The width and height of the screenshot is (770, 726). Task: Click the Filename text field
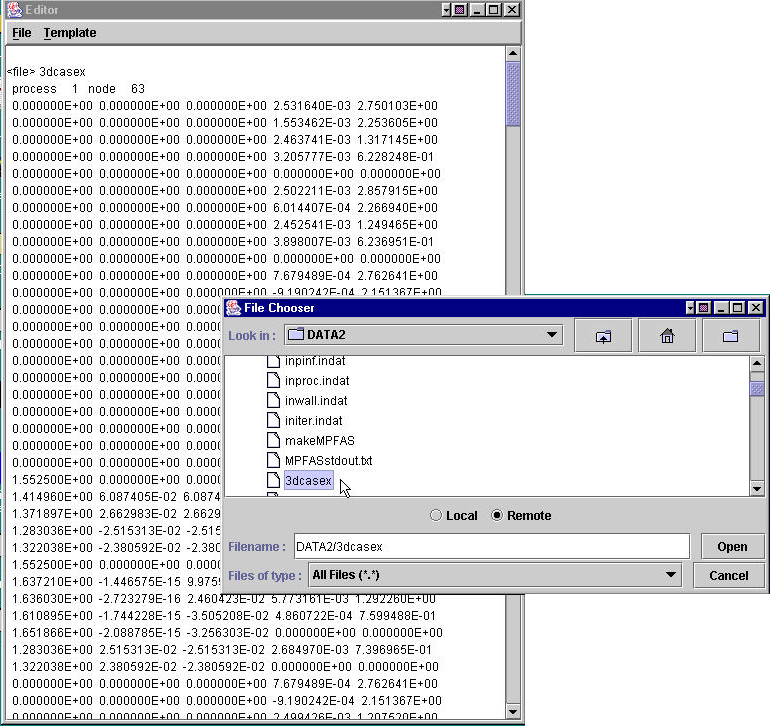[489, 547]
